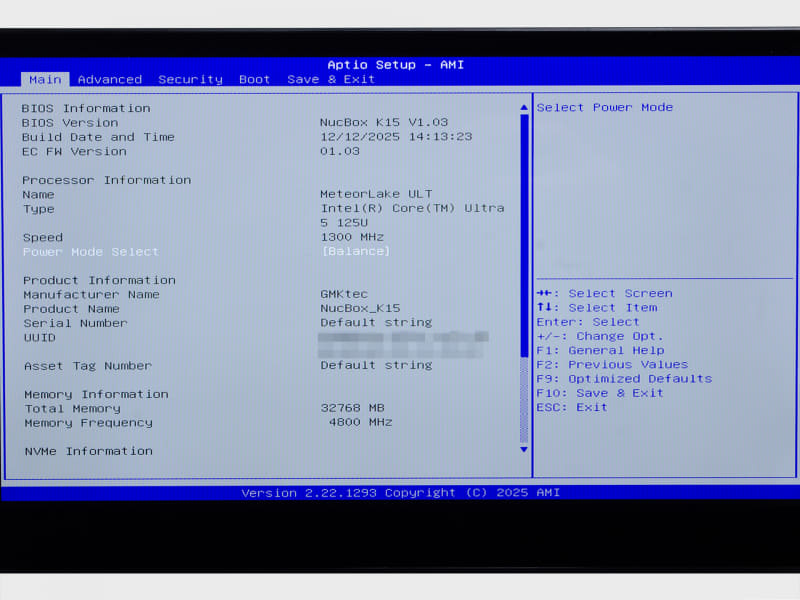The image size is (800, 600).
Task: Switch to the Advanced tab
Action: tap(109, 79)
